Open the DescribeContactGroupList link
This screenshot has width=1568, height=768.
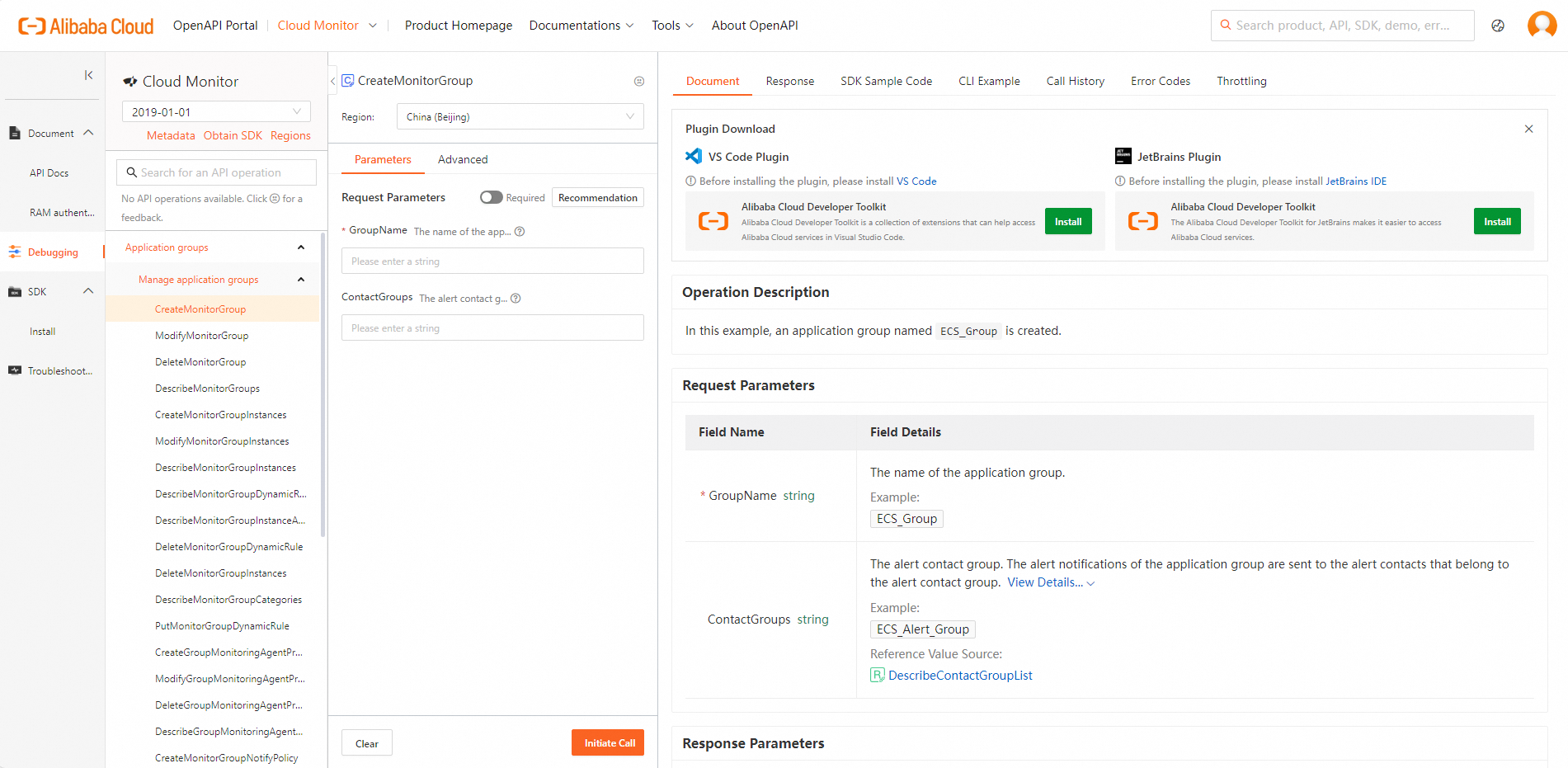click(x=959, y=676)
